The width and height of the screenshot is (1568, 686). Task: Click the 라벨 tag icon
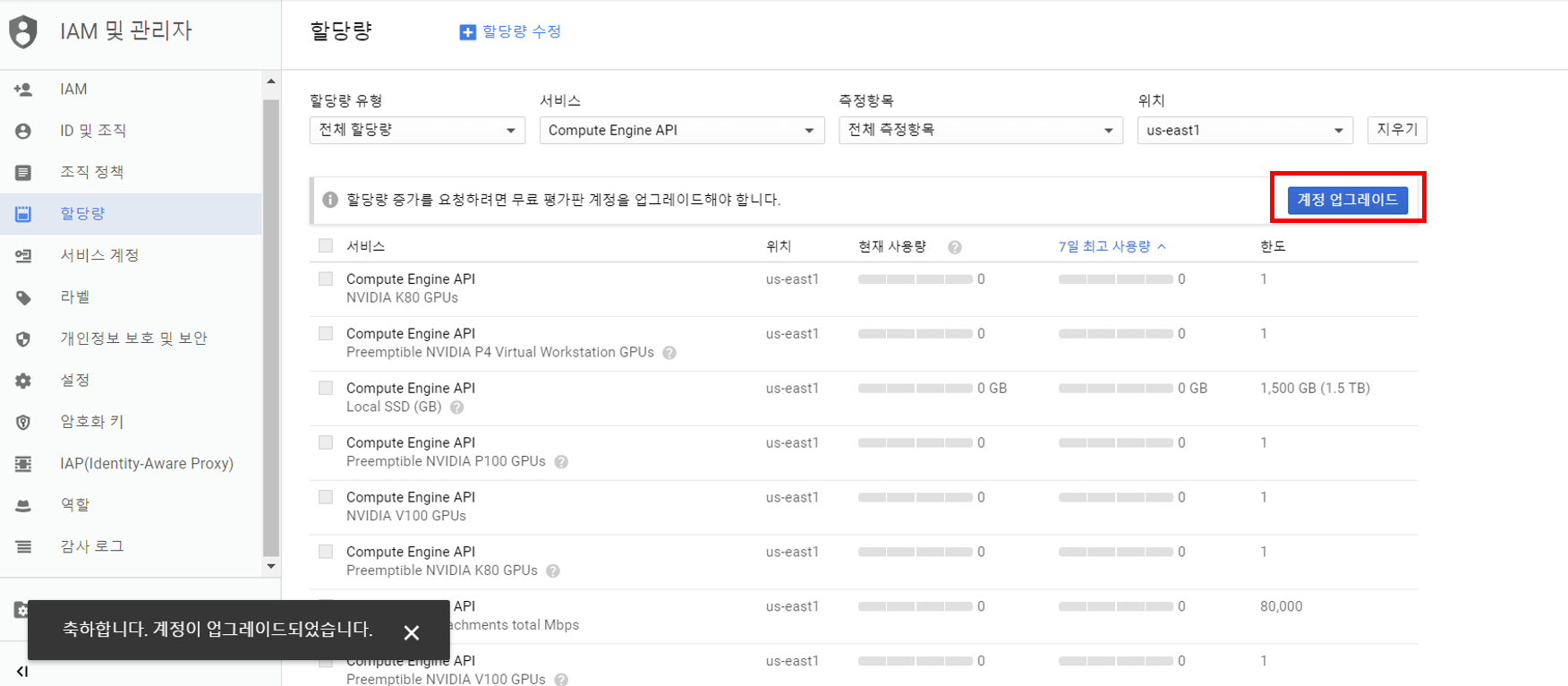click(x=23, y=297)
